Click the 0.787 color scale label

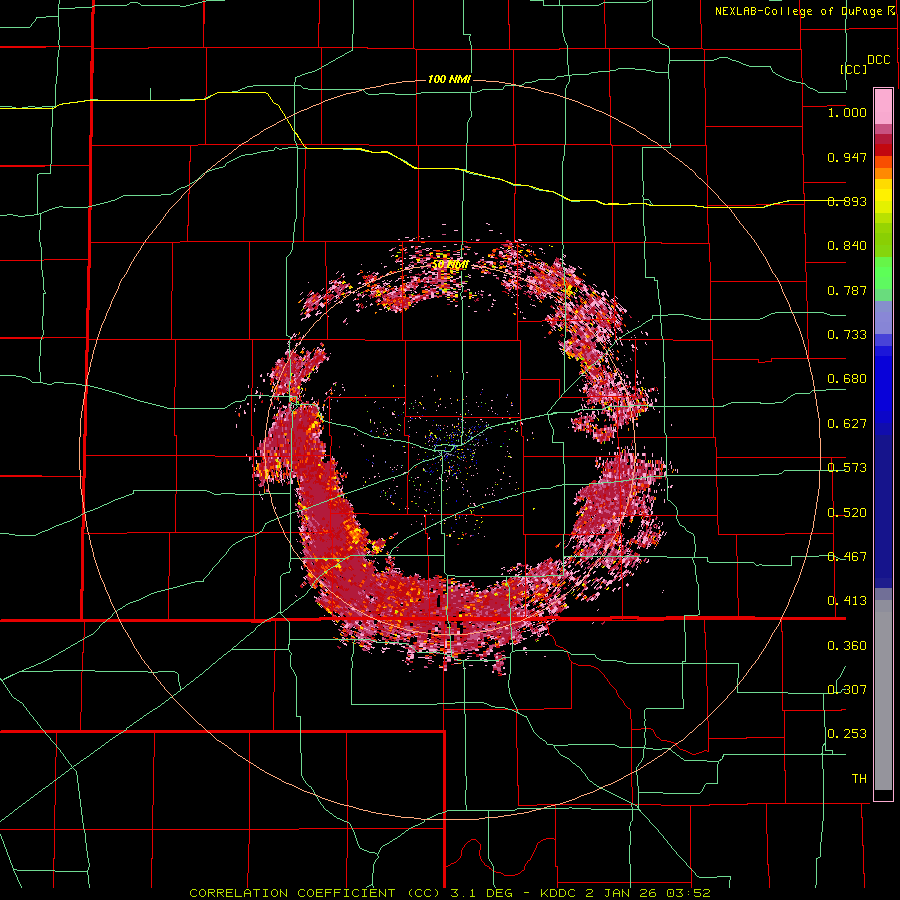(847, 290)
